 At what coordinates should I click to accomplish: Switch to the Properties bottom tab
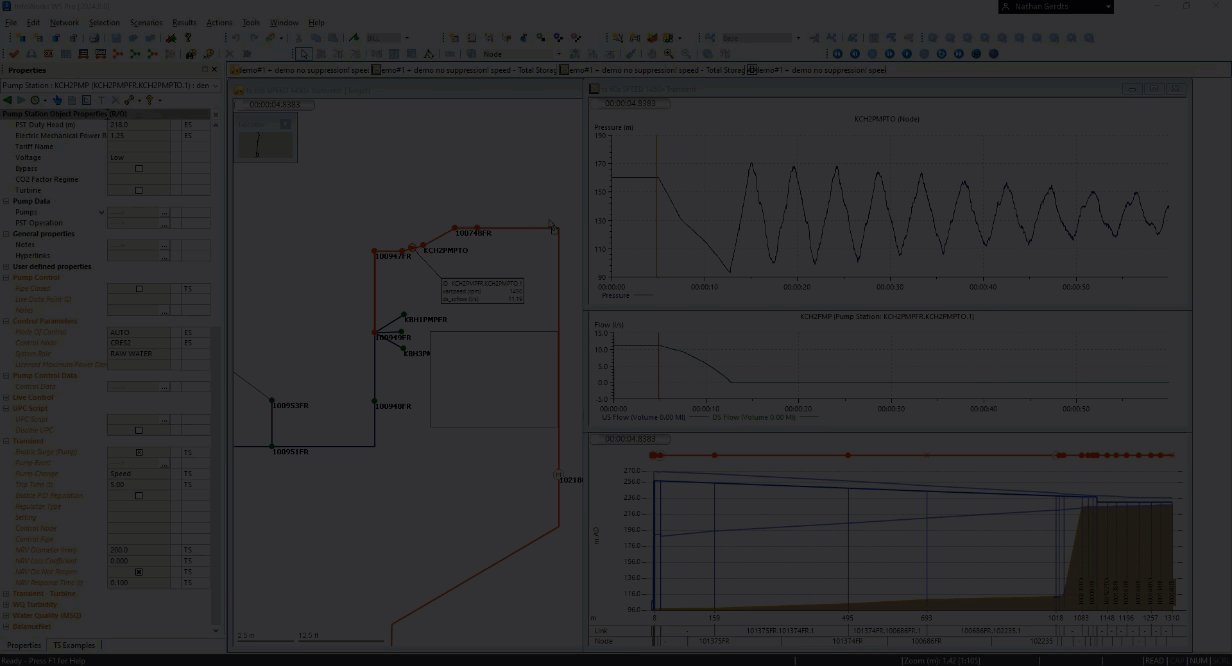pyautogui.click(x=24, y=645)
